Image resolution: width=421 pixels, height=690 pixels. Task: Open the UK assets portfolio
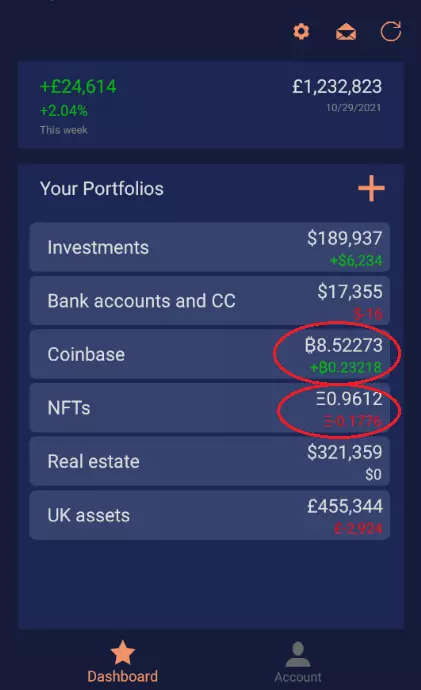click(210, 515)
